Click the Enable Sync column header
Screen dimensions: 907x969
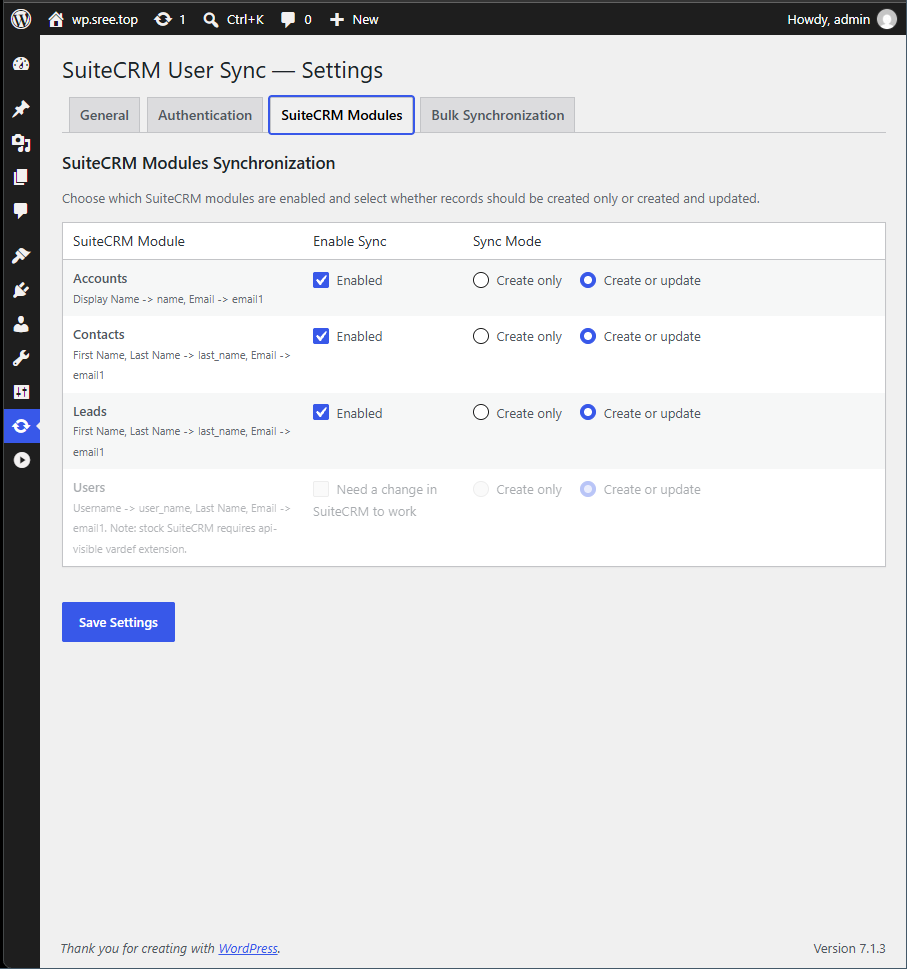[x=350, y=241]
